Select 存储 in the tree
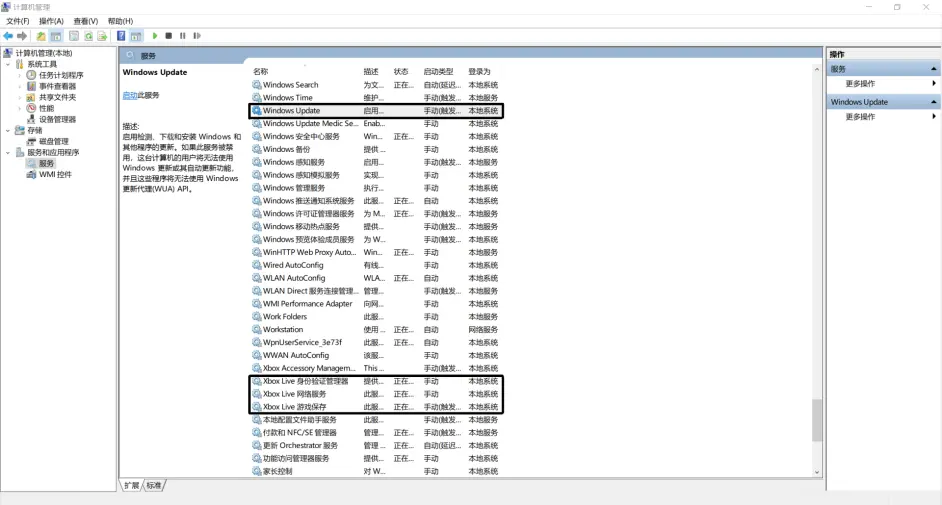Image resolution: width=942 pixels, height=505 pixels. click(35, 130)
